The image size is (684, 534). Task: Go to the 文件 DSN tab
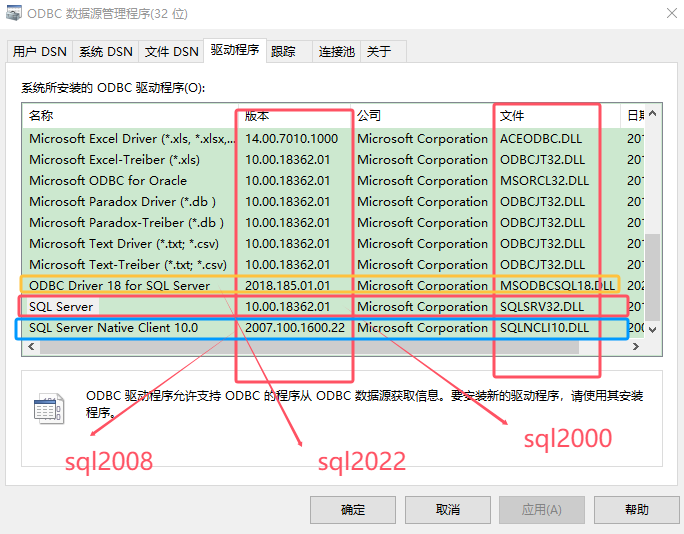171,51
